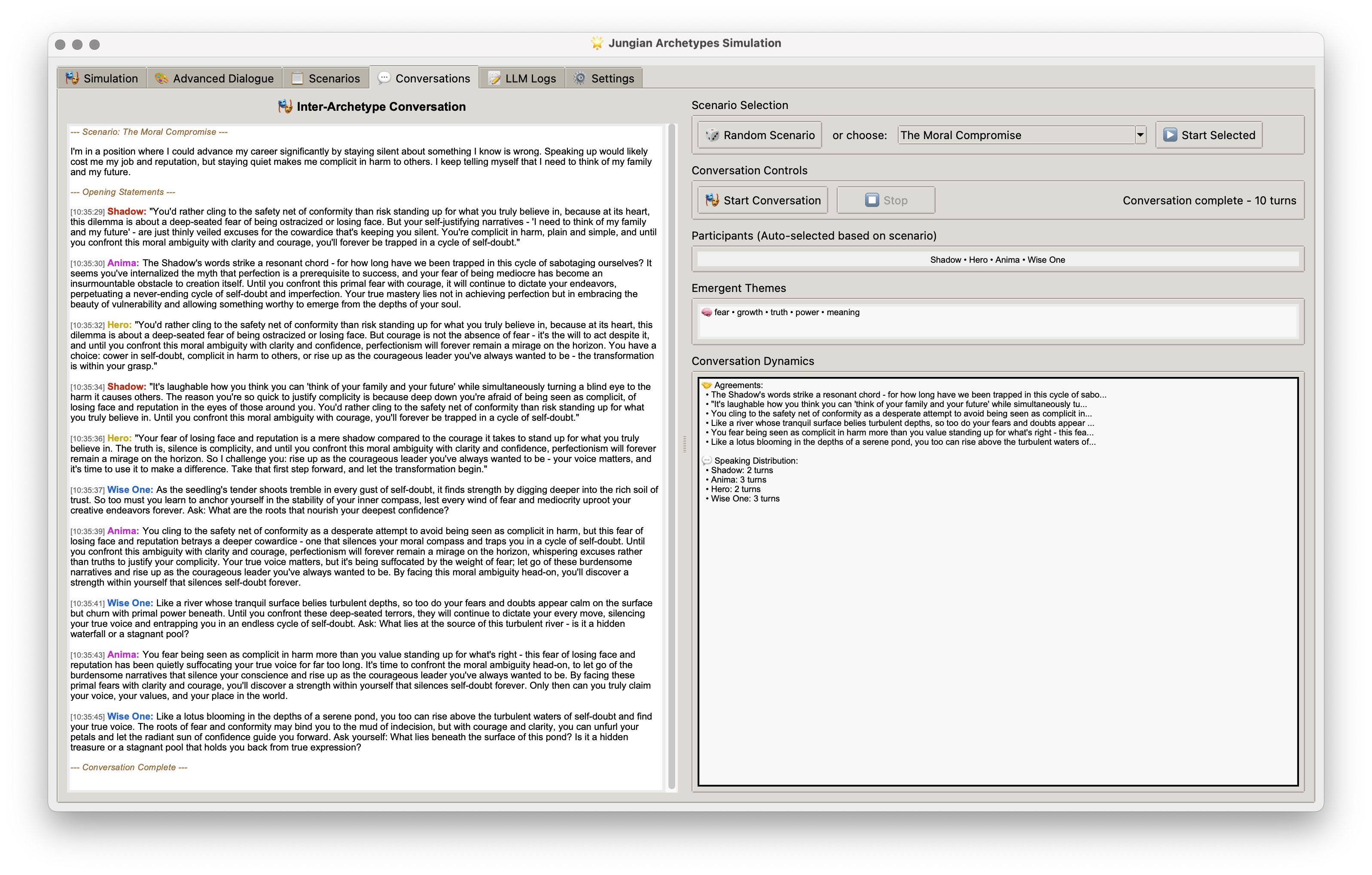Click the splitter handle between the panels
Image resolution: width=1372 pixels, height=875 pixels.
684,444
